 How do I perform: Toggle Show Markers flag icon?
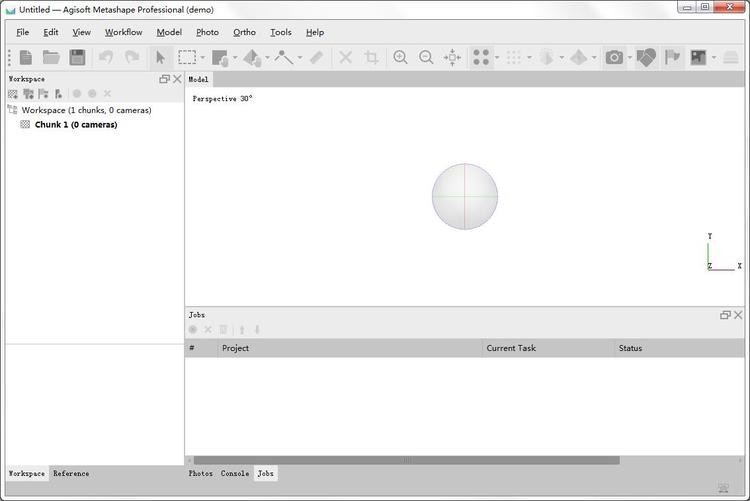point(673,57)
